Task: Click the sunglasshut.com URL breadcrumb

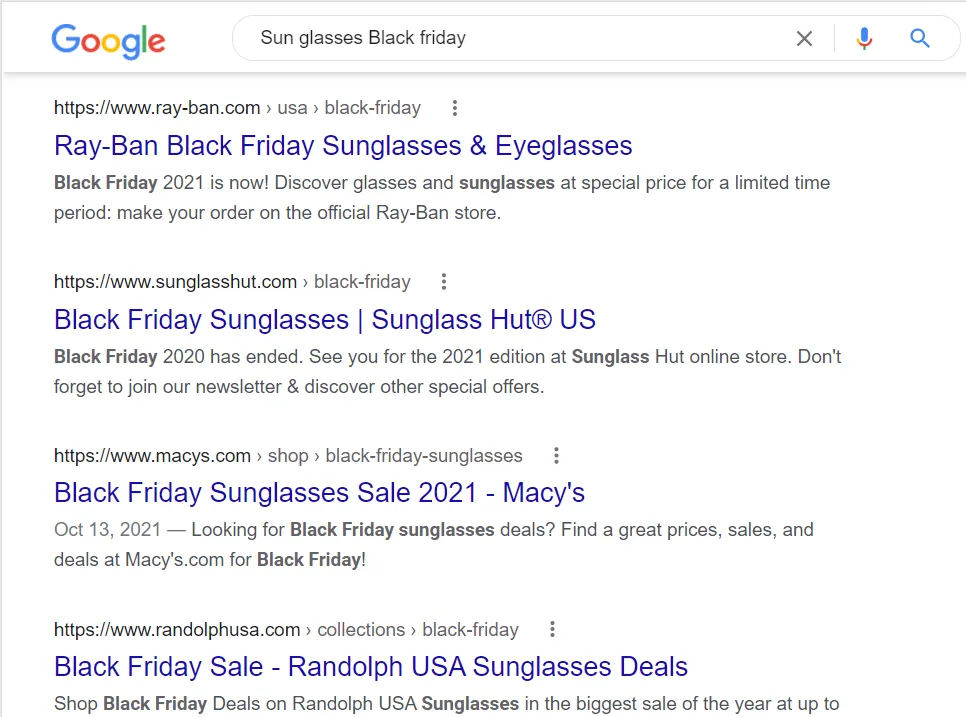Action: tap(232, 282)
